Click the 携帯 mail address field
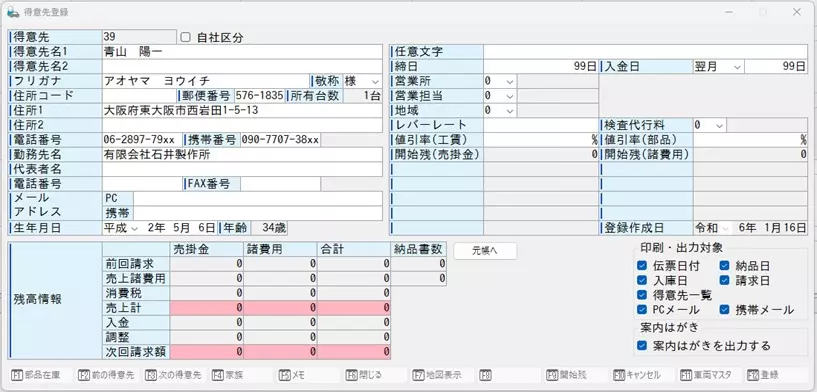 coord(258,213)
